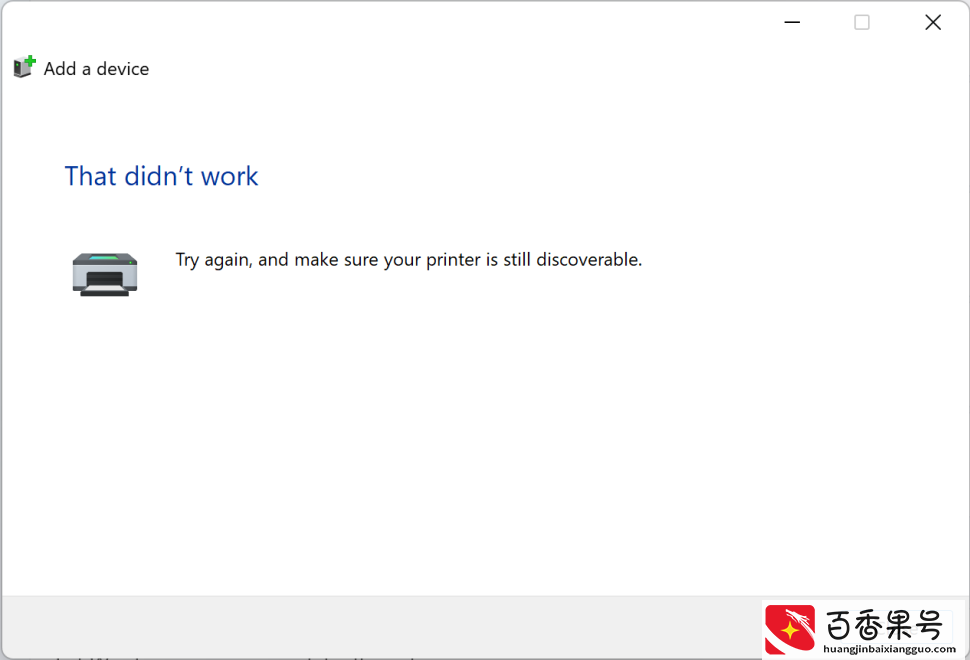This screenshot has width=970, height=660.
Task: Click the printer icon
Action: pos(105,275)
